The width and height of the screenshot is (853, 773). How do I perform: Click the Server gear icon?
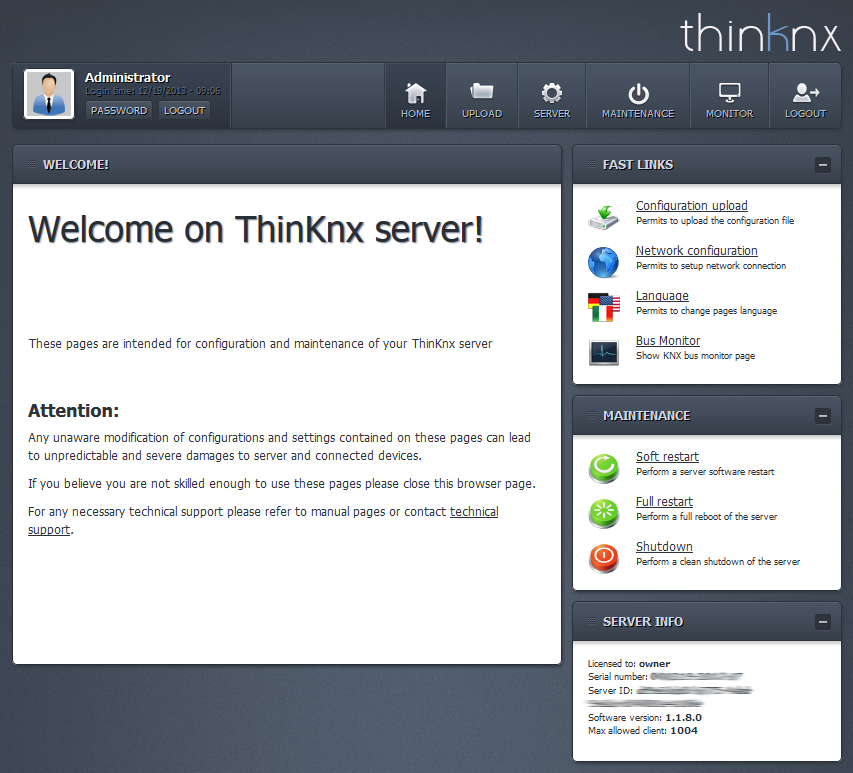pyautogui.click(x=552, y=93)
